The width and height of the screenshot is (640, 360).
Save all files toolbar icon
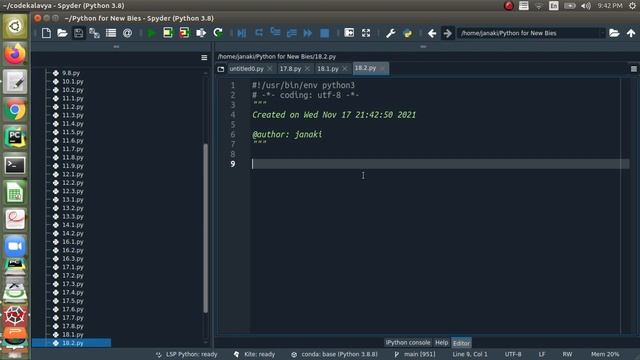click(94, 33)
